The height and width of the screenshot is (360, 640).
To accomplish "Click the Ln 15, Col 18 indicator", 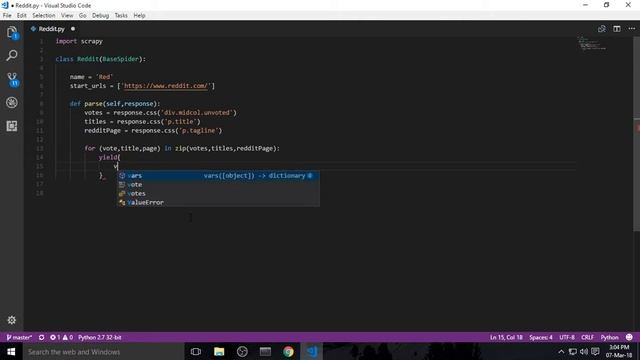I will tap(506, 338).
